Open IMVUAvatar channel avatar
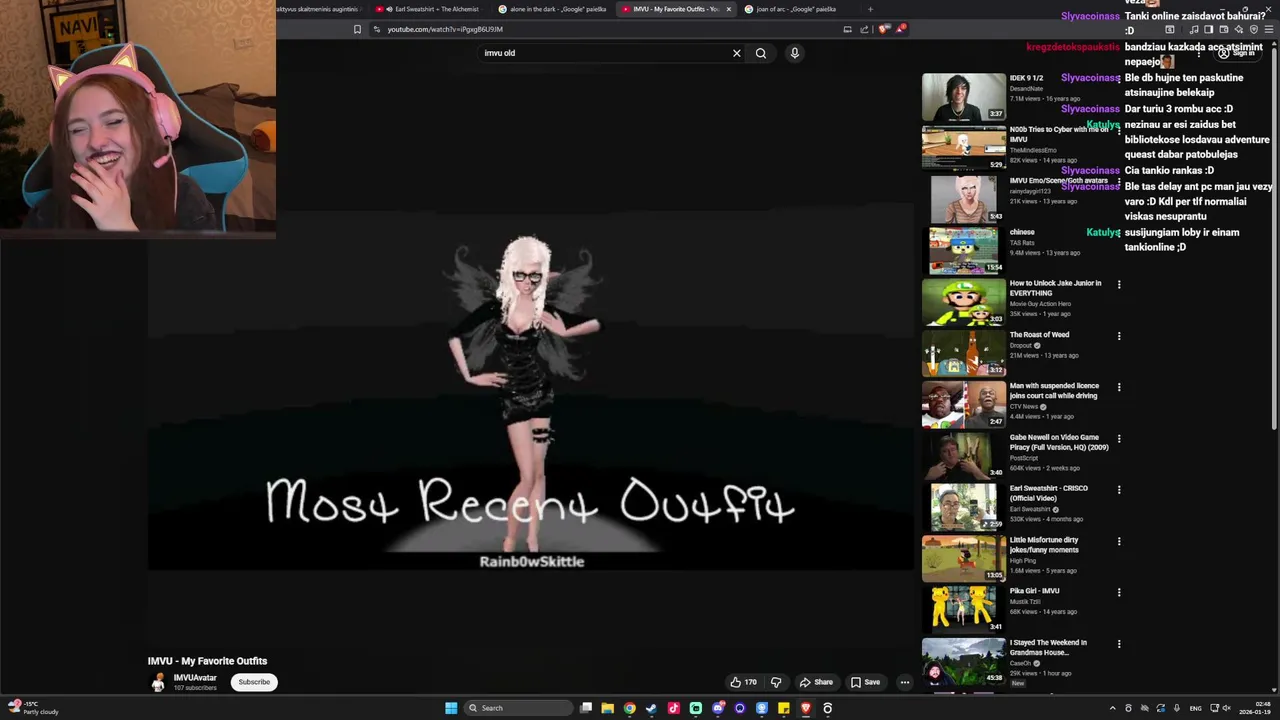The width and height of the screenshot is (1280, 720). (x=158, y=682)
